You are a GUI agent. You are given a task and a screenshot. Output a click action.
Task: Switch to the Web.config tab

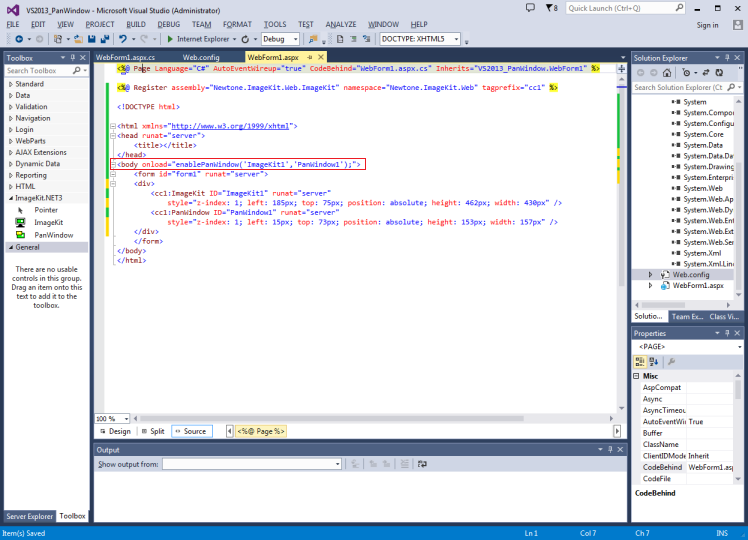(x=200, y=58)
